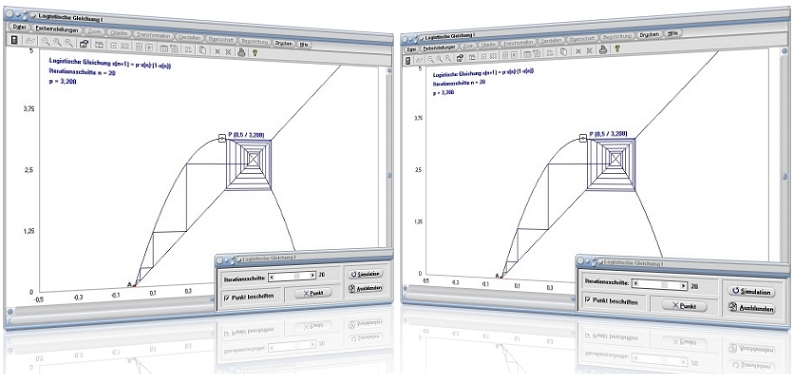Click the first X delete icon in right window toolbar

(578, 51)
